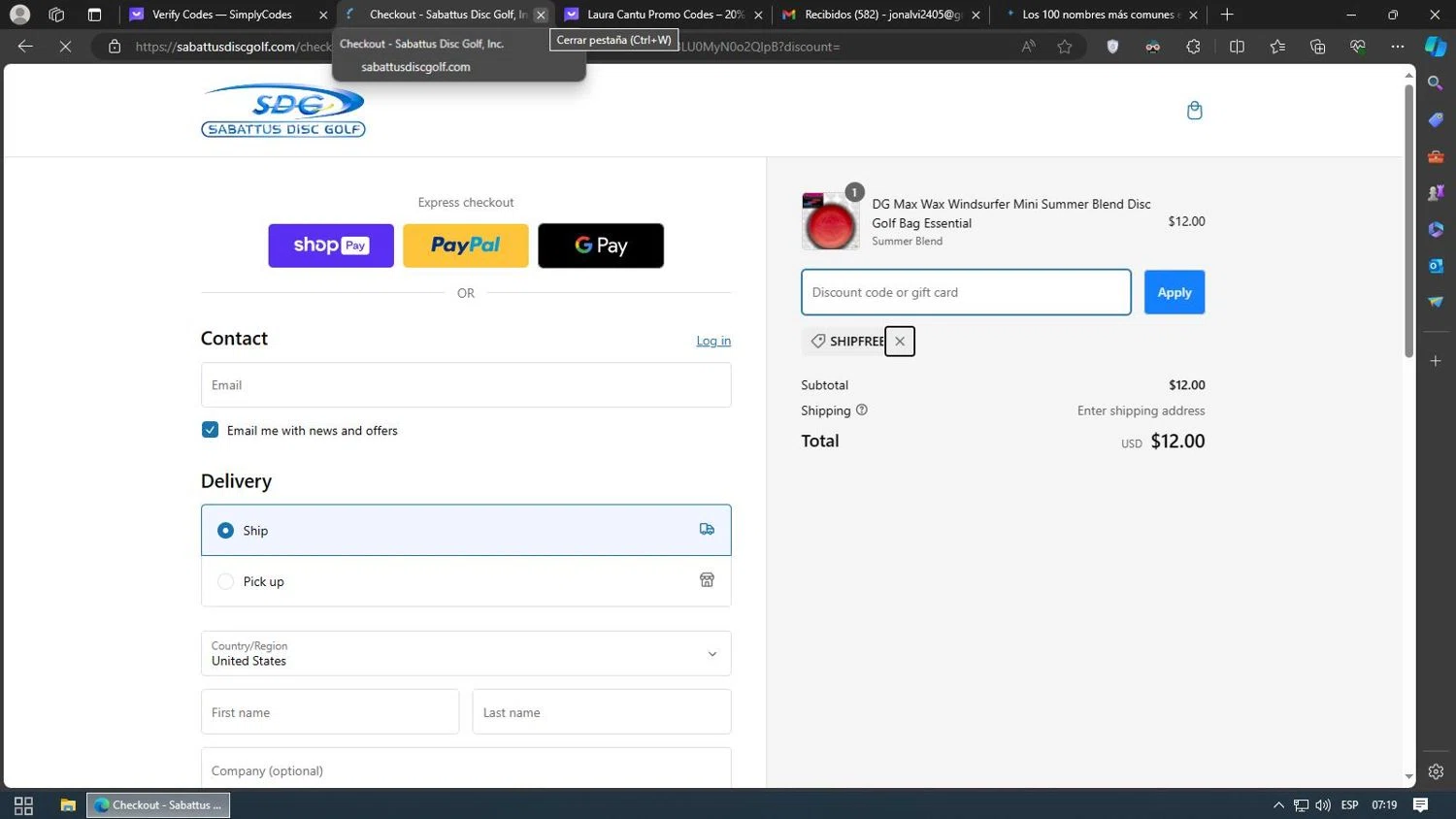Image resolution: width=1456 pixels, height=819 pixels.
Task: Apply the discount code
Action: coord(1175,292)
